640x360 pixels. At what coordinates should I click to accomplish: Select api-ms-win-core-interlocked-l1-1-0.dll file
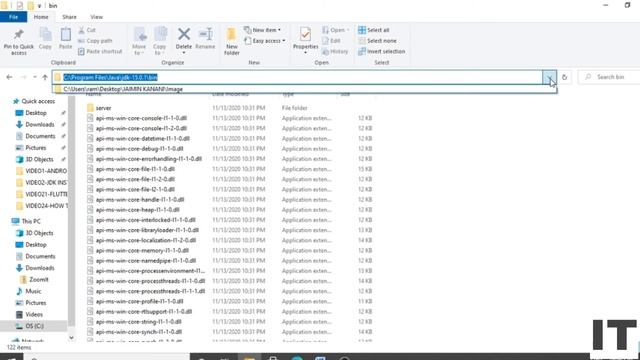(x=146, y=220)
